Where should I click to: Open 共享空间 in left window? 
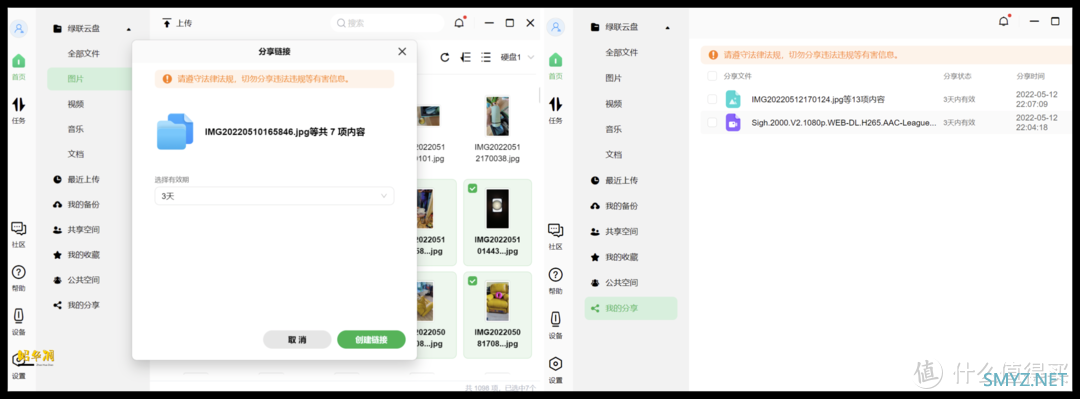click(x=76, y=229)
